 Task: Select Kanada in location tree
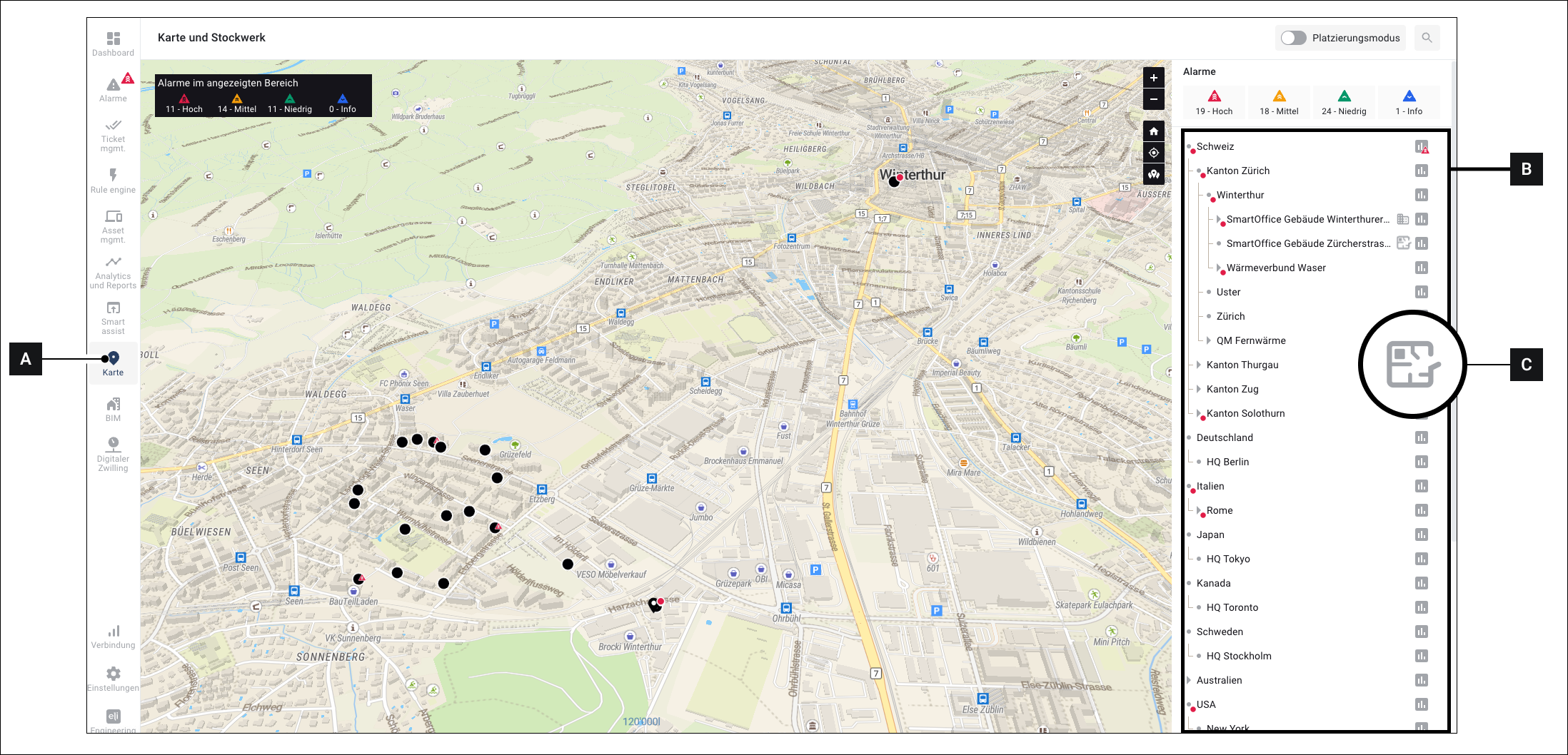pos(1213,583)
